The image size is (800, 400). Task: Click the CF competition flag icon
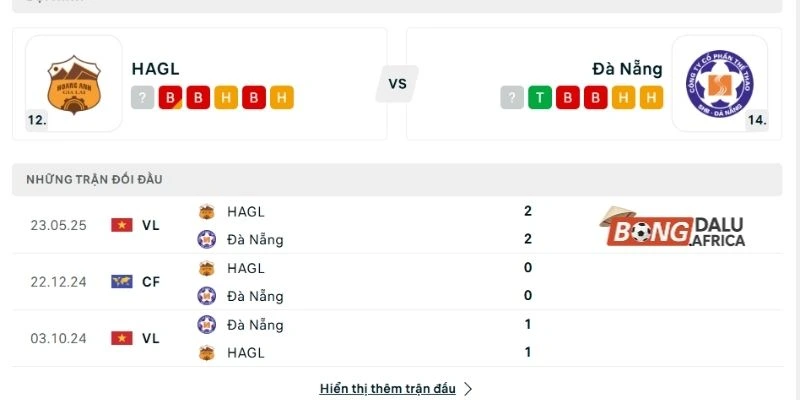coord(122,282)
